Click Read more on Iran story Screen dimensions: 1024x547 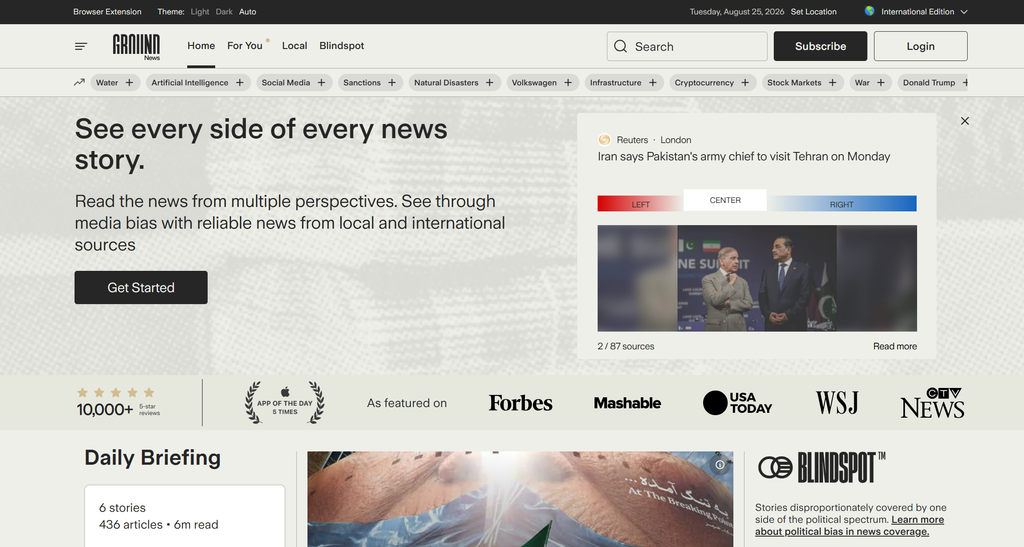(895, 347)
